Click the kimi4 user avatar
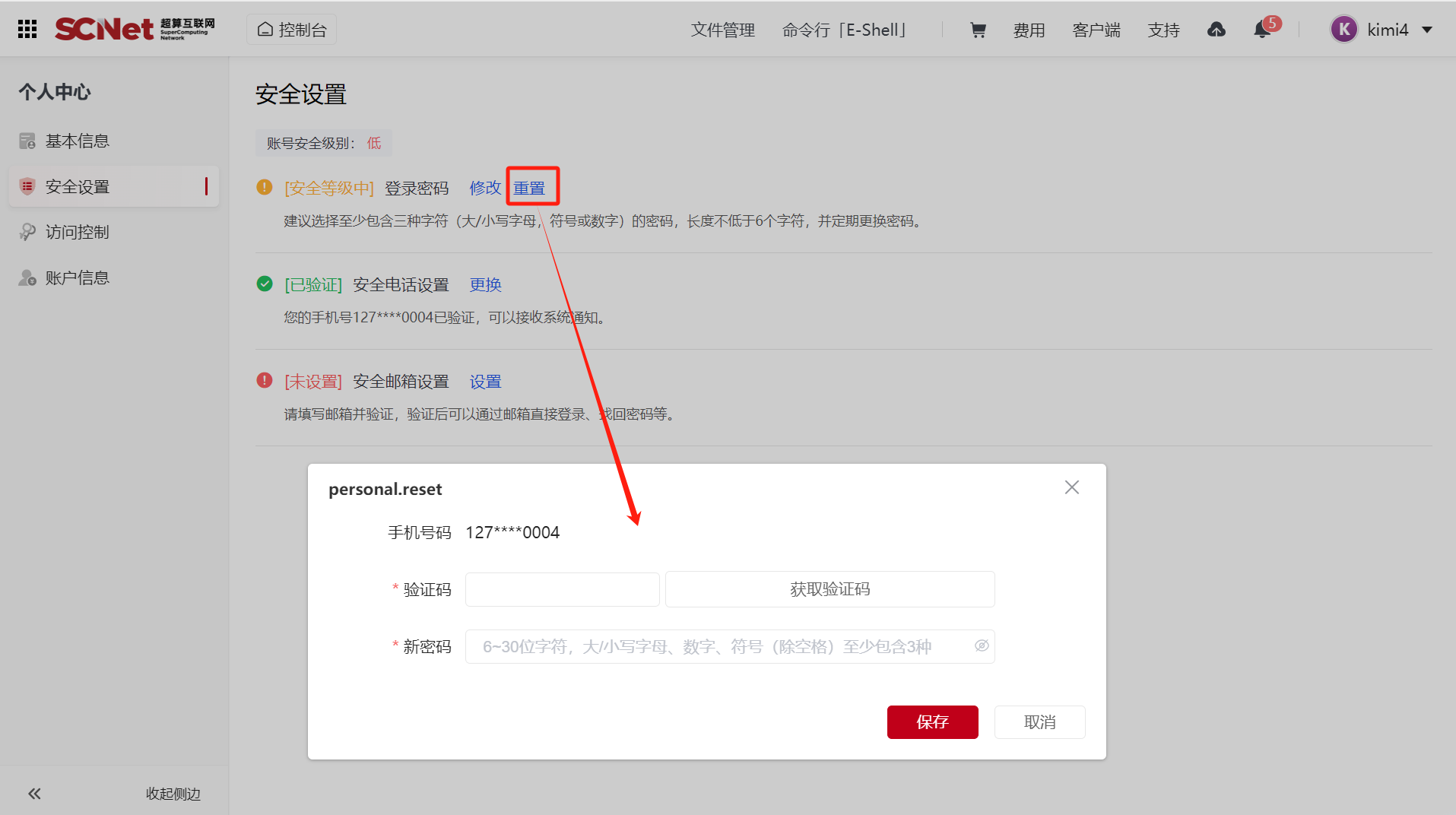The height and width of the screenshot is (815, 1456). coord(1343,30)
